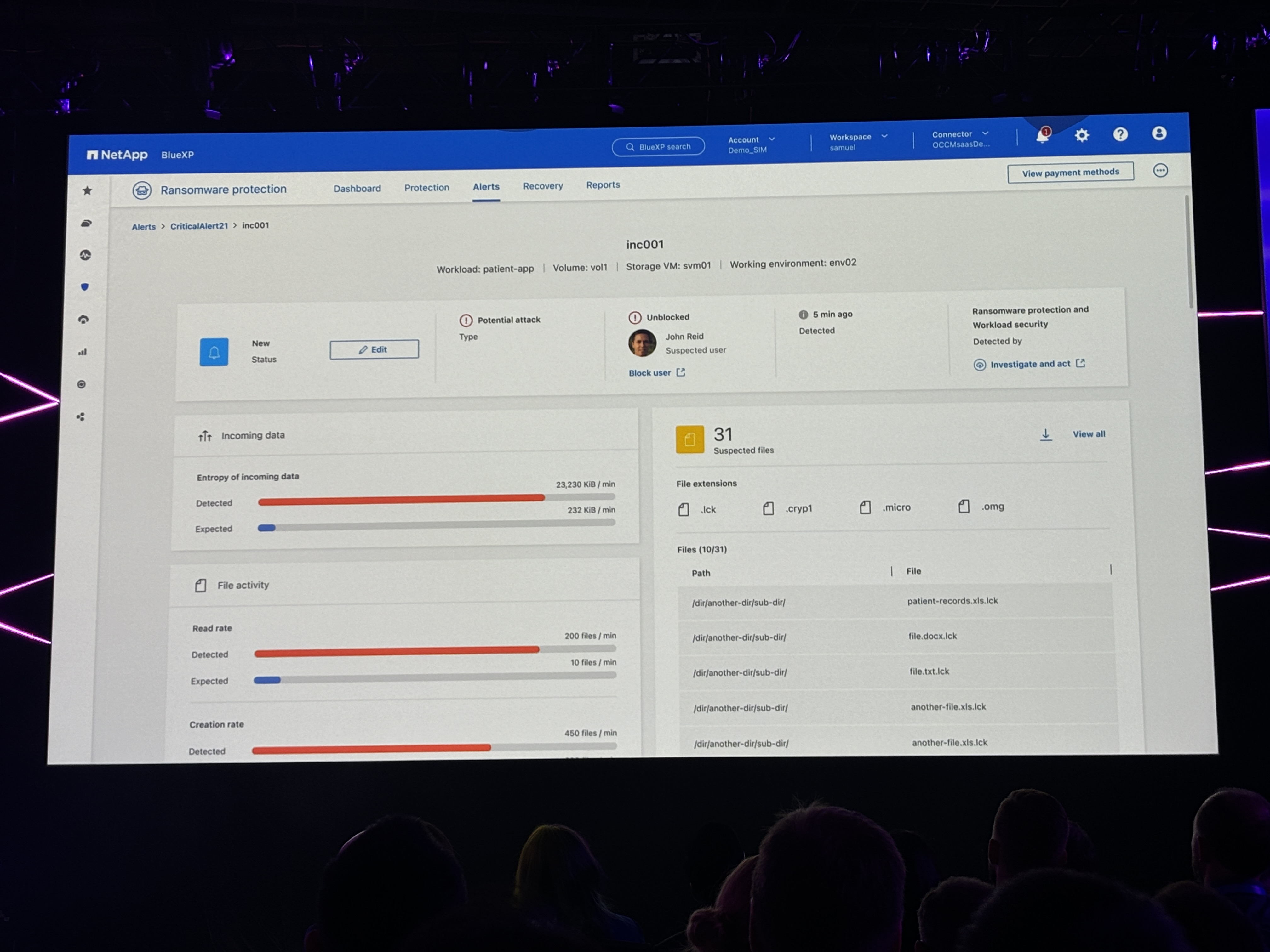Open the bar chart sidebar icon
Viewport: 1270px width, 952px height.
point(83,352)
